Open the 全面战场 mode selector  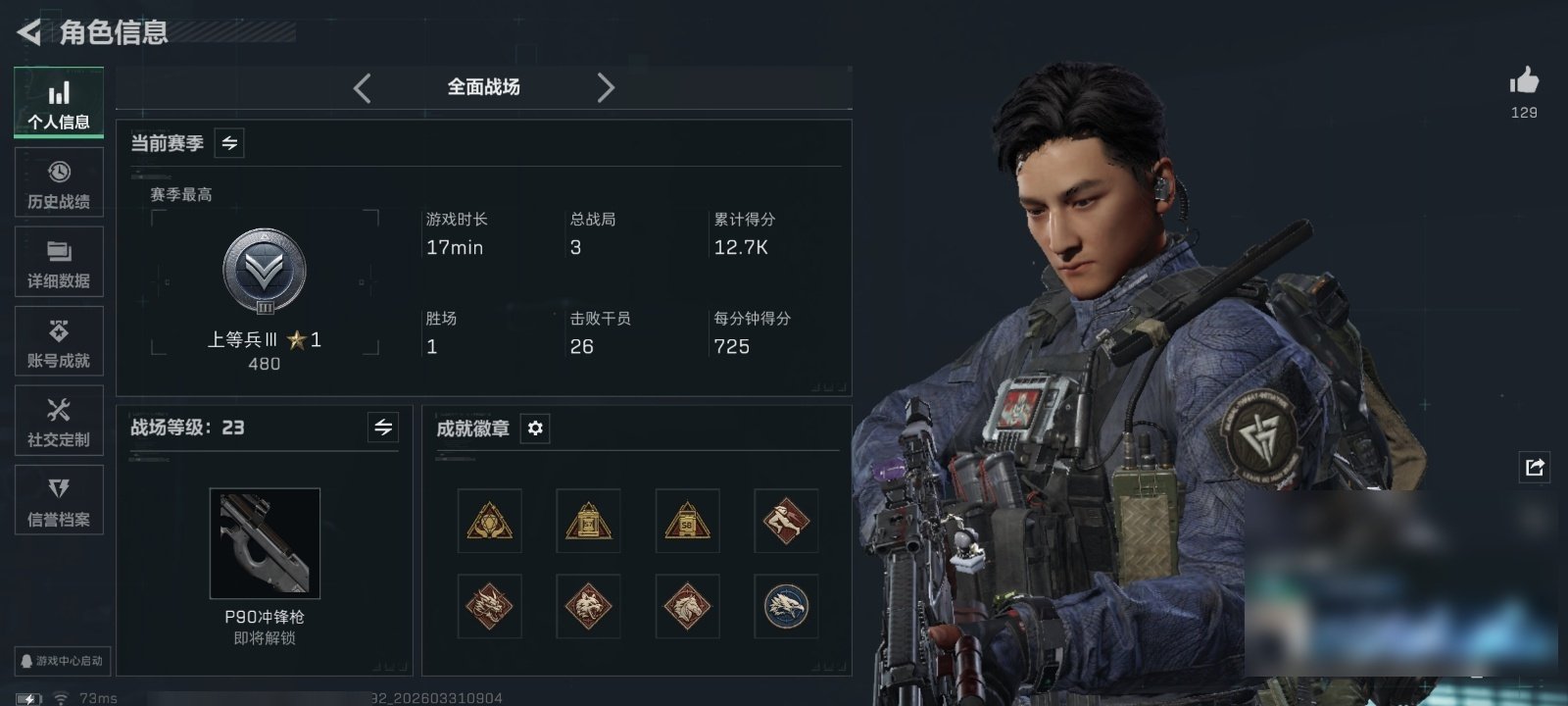(484, 87)
